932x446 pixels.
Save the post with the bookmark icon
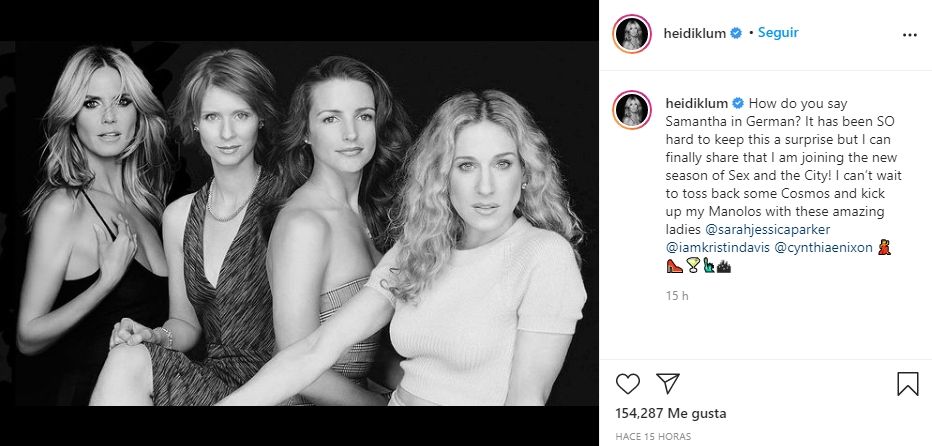coord(908,383)
